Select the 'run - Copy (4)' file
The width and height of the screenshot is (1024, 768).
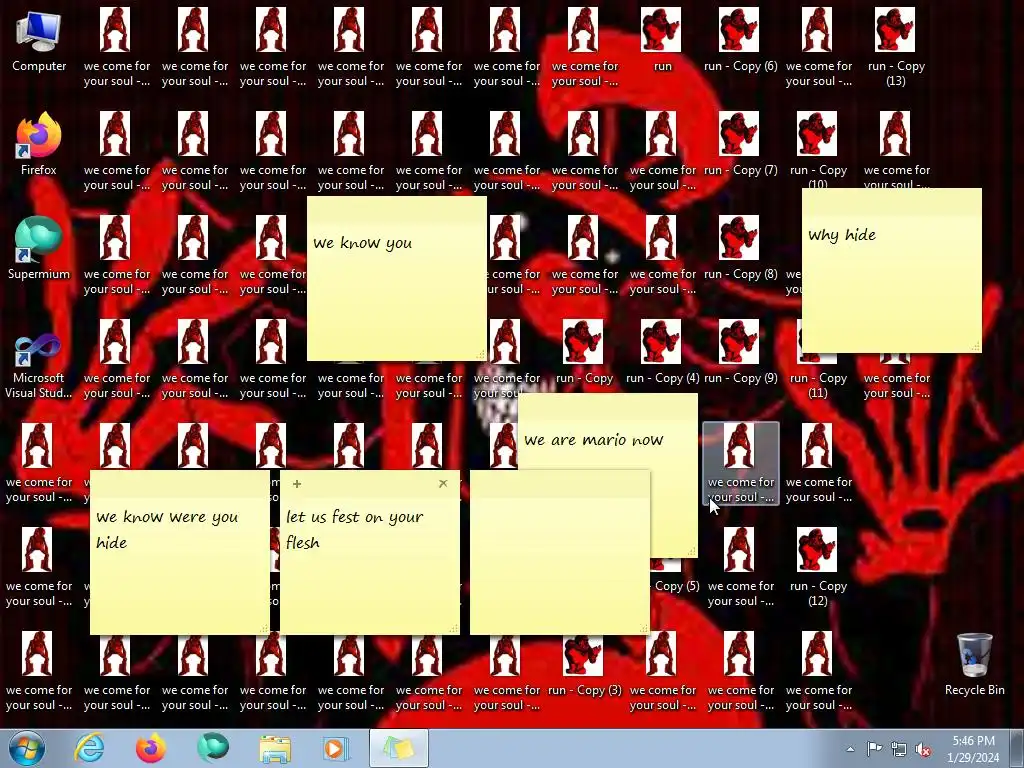pyautogui.click(x=662, y=352)
